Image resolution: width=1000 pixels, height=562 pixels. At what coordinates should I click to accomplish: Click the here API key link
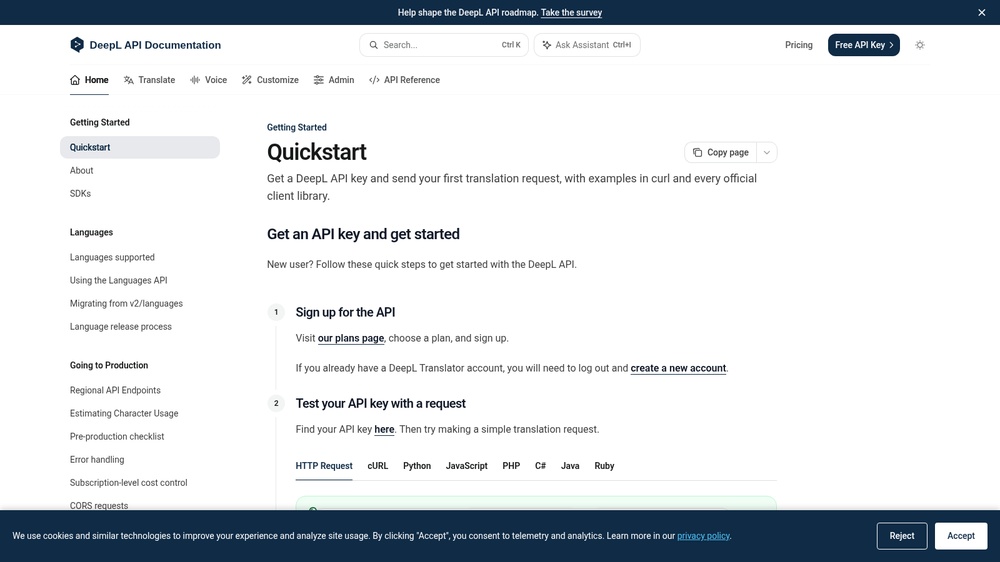pyautogui.click(x=384, y=429)
